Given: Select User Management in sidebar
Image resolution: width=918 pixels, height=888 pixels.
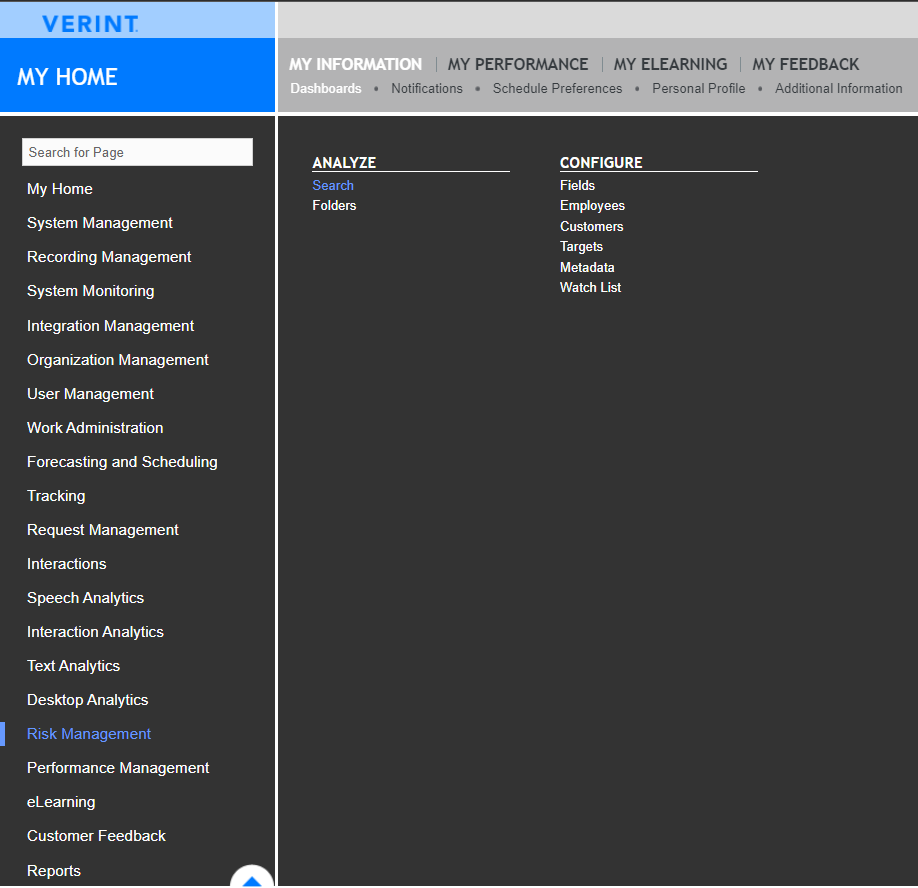Looking at the screenshot, I should point(91,393).
